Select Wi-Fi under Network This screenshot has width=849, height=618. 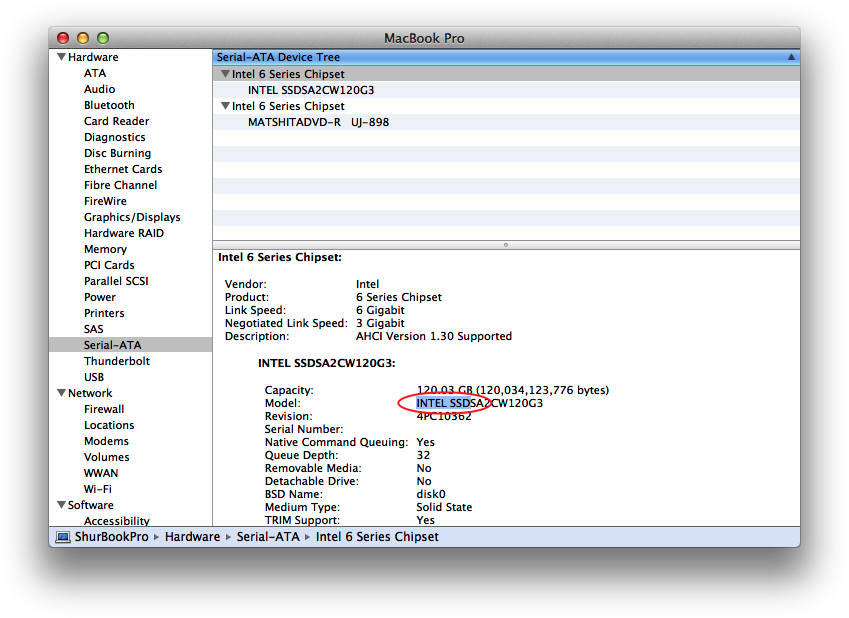click(x=97, y=489)
